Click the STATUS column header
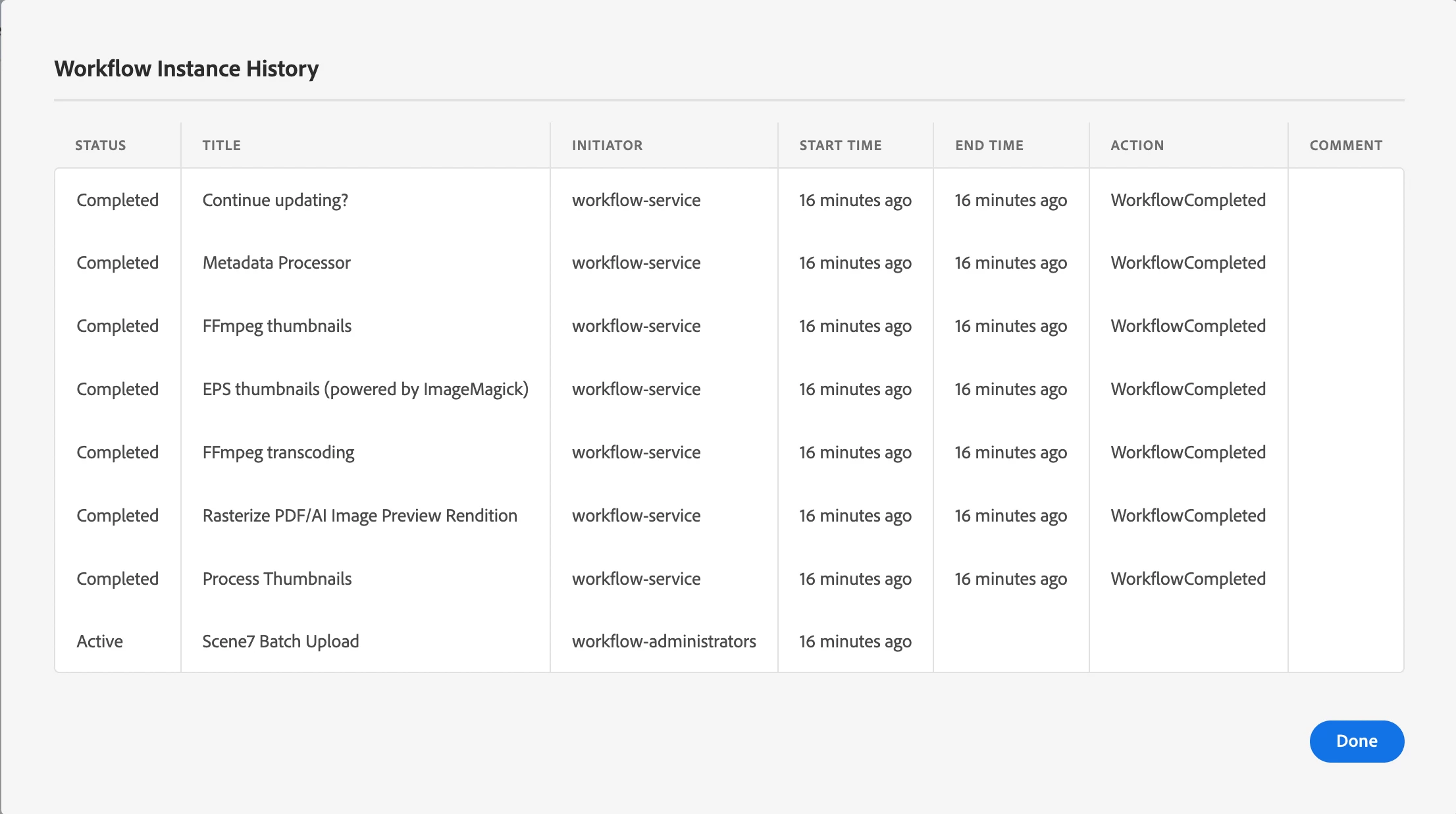The width and height of the screenshot is (1456, 814). [x=100, y=146]
